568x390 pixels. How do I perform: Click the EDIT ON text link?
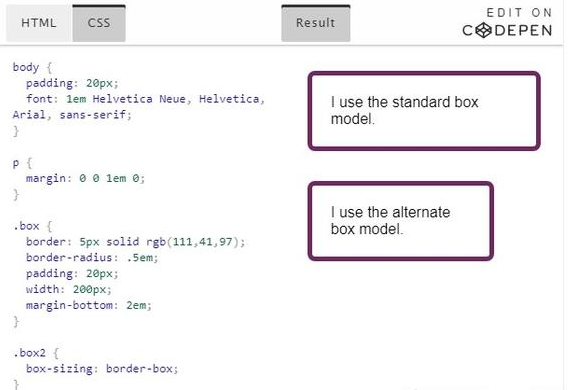519,13
